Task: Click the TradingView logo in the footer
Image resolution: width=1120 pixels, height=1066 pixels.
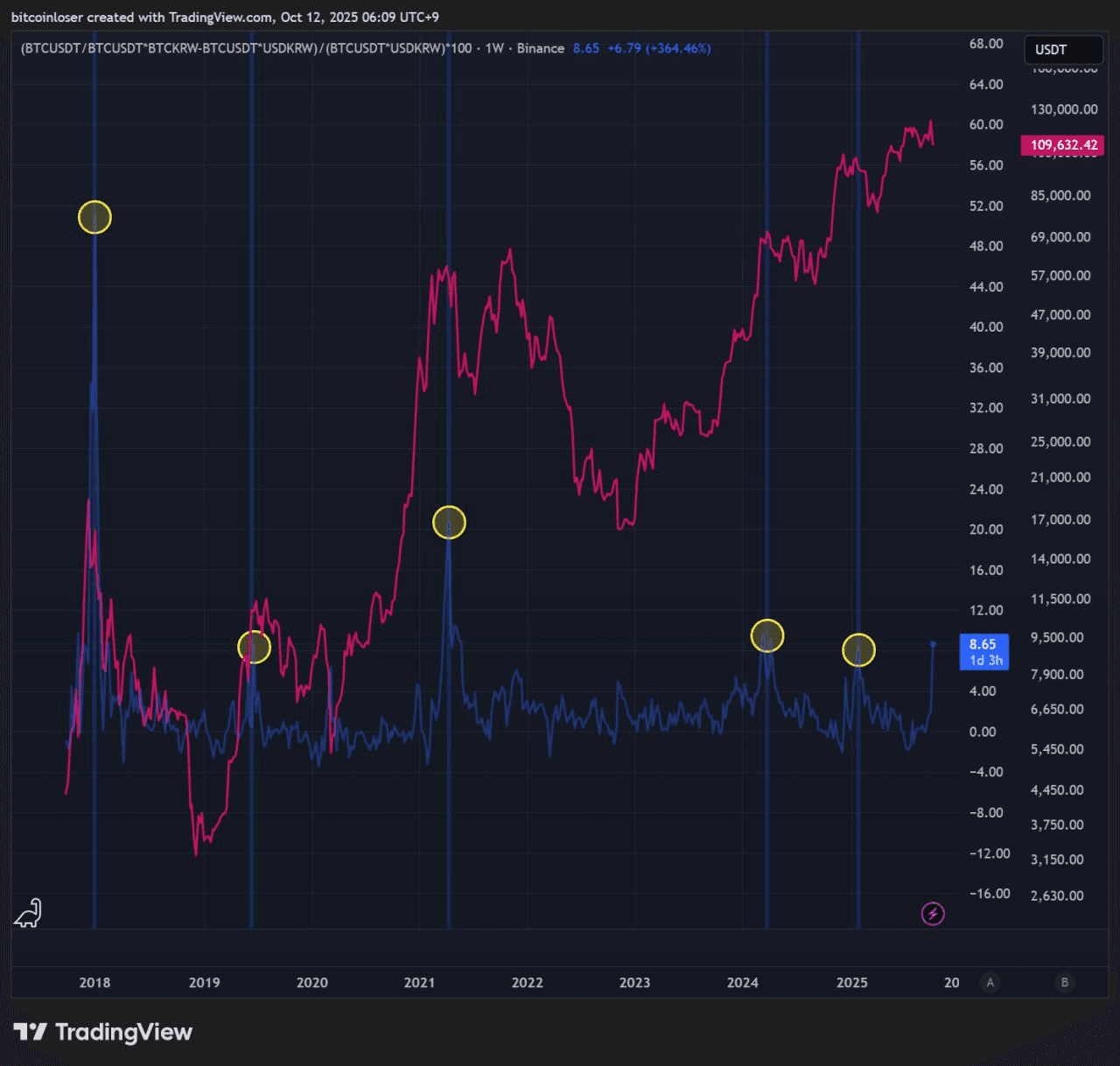Action: 103,1033
